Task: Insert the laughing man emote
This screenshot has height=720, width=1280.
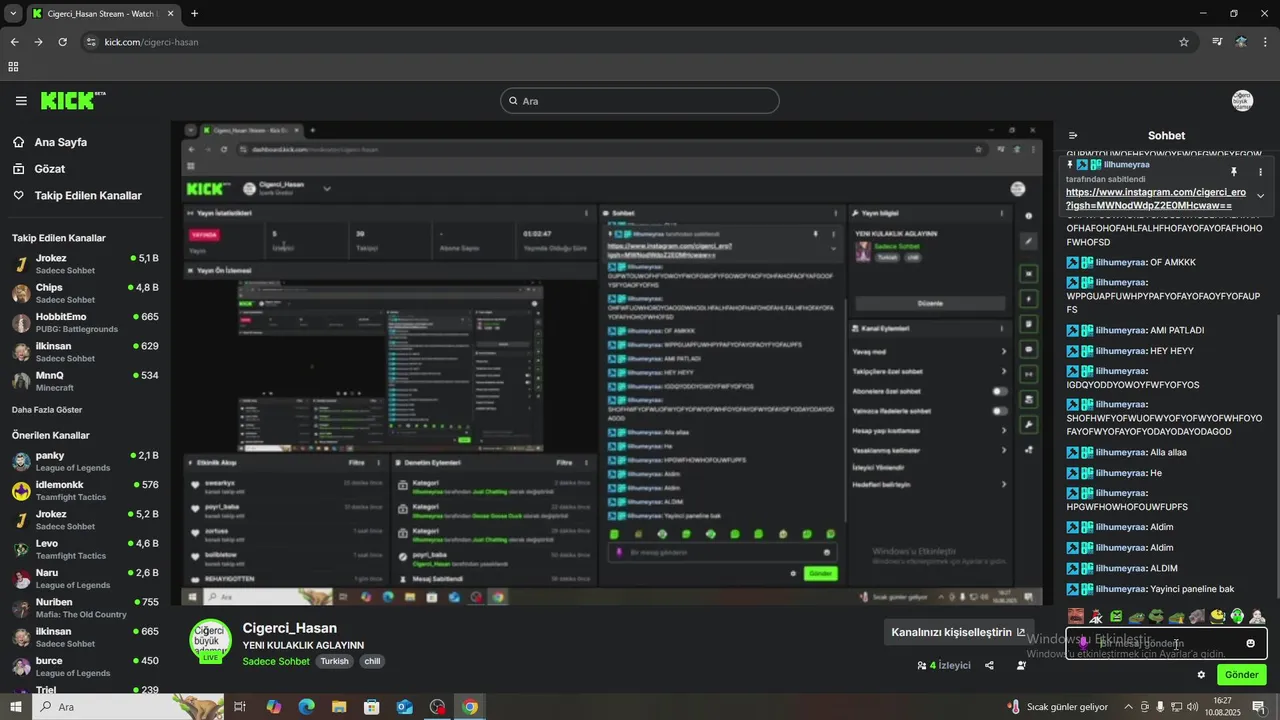Action: click(x=1076, y=617)
